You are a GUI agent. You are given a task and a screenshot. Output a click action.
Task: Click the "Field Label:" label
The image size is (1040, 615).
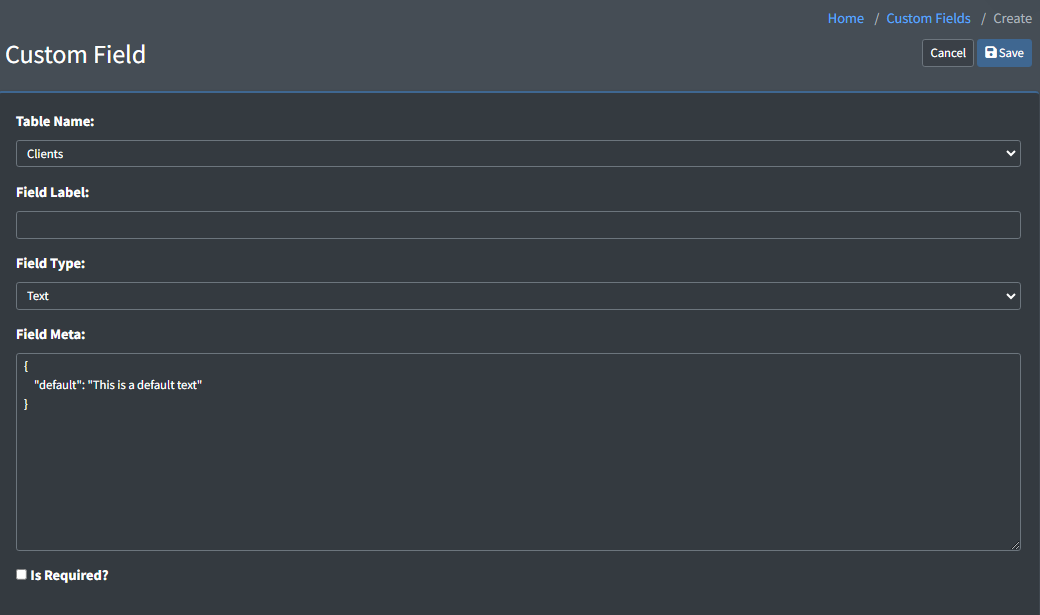pos(53,192)
